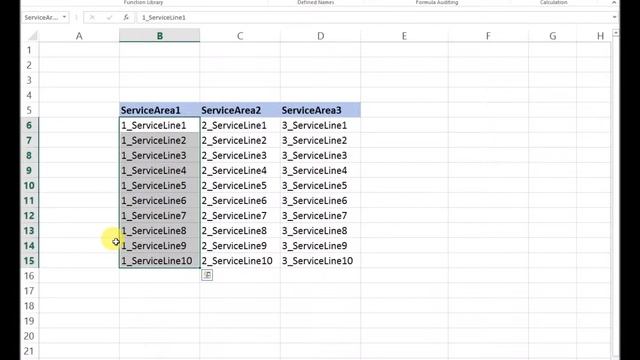The height and width of the screenshot is (360, 640).
Task: Click cell containing 2_ServiceLine9
Action: (x=240, y=246)
